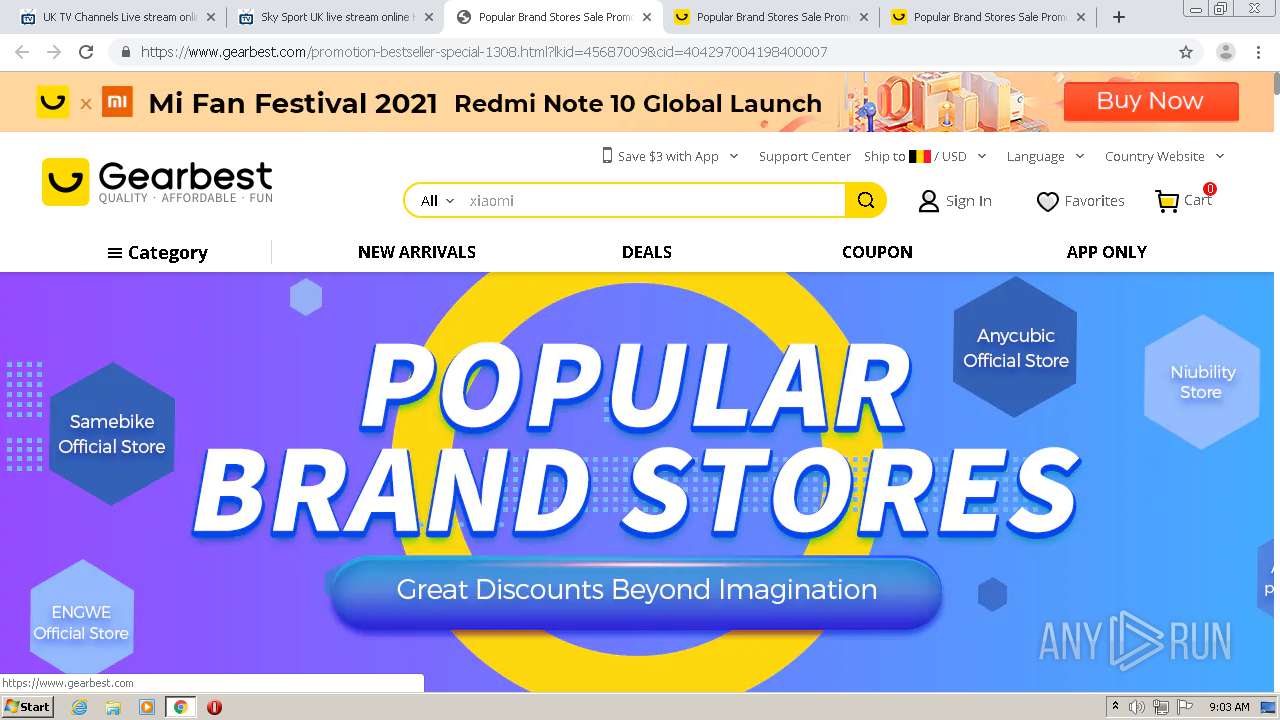Open Chrome three-dot menu
This screenshot has height=720, width=1280.
click(1258, 52)
